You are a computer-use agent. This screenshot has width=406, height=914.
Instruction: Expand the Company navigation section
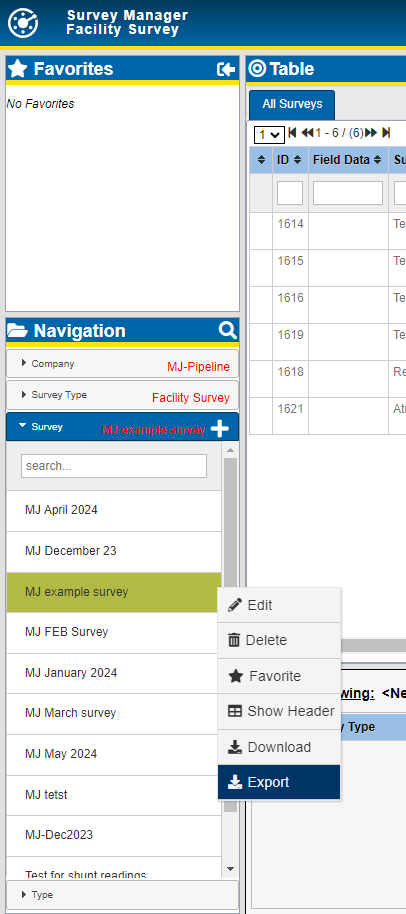(122, 364)
